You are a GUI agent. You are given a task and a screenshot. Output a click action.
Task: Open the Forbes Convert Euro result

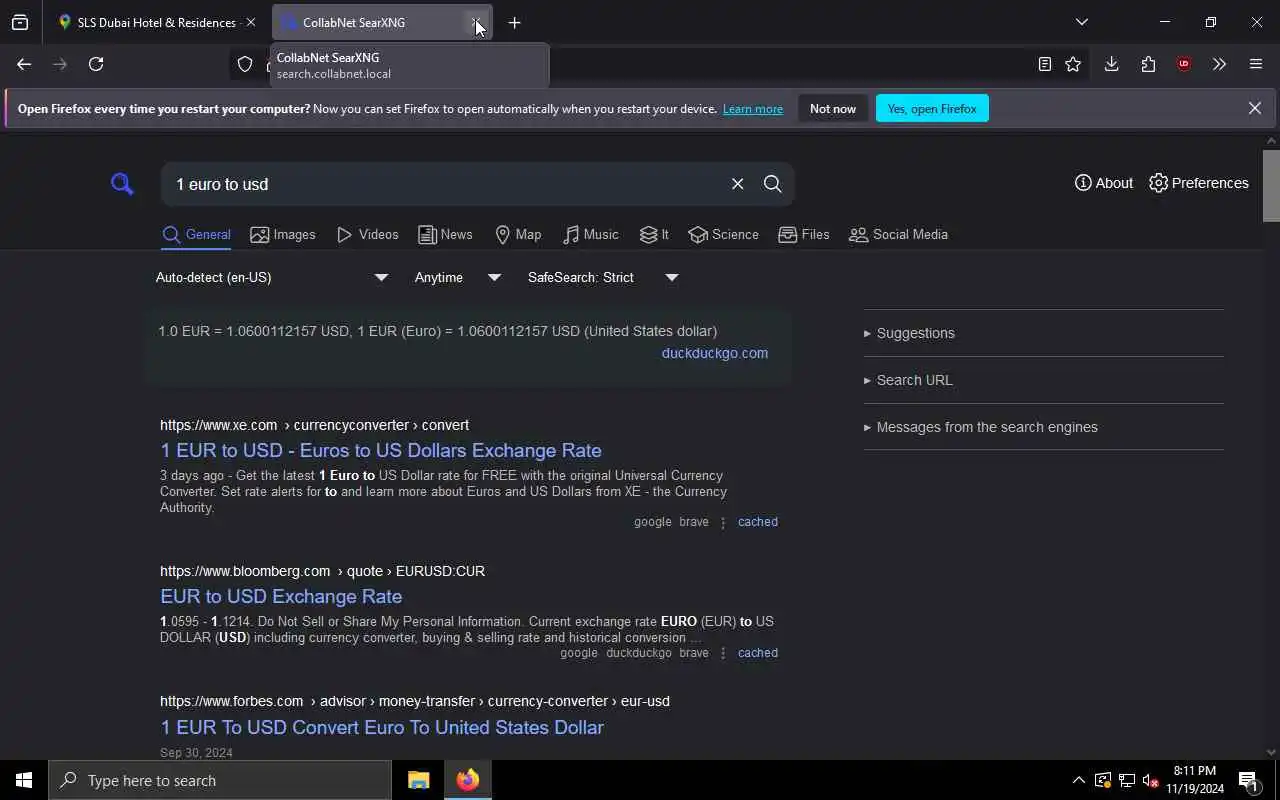tap(382, 727)
